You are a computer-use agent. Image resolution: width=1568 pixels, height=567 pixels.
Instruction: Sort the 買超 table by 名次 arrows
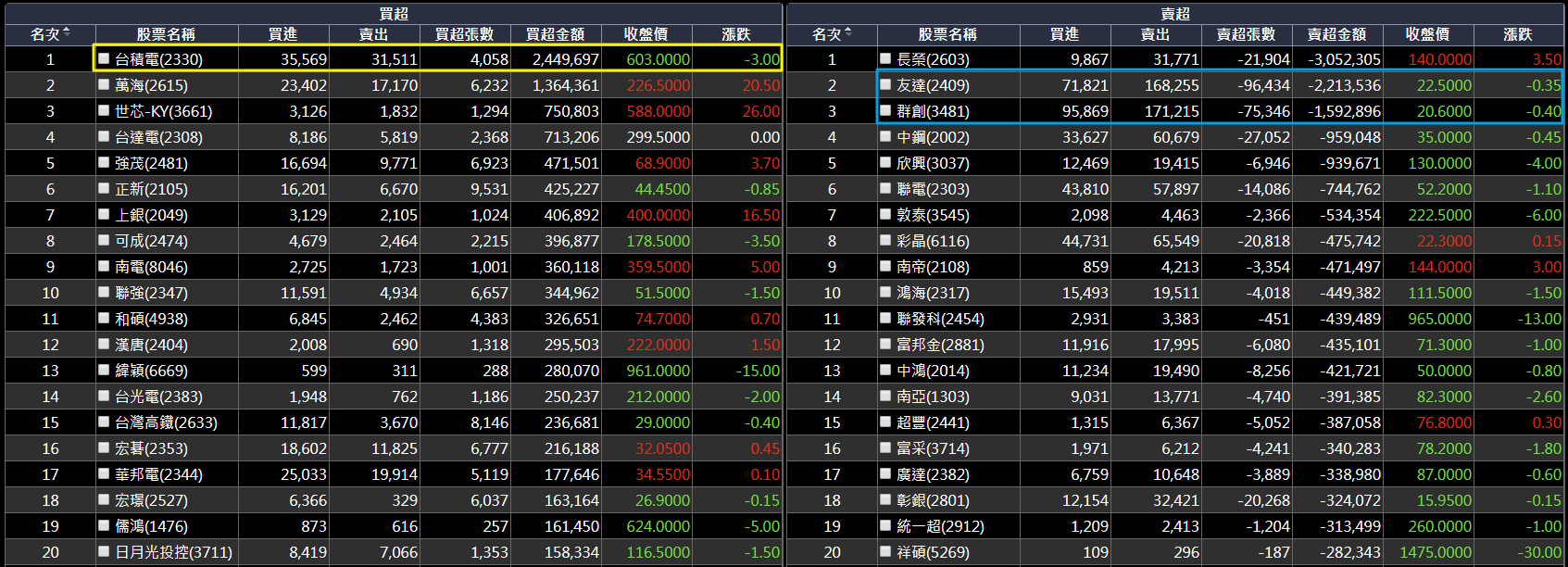(67, 33)
